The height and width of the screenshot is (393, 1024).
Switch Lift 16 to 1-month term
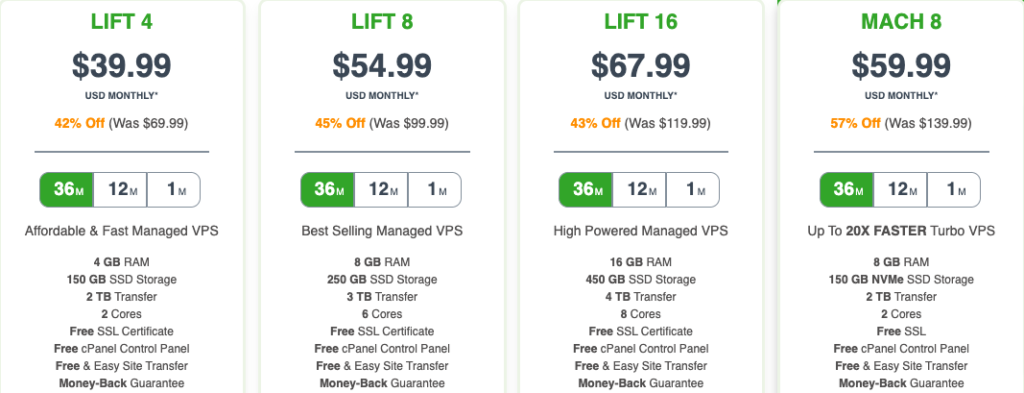coord(693,190)
